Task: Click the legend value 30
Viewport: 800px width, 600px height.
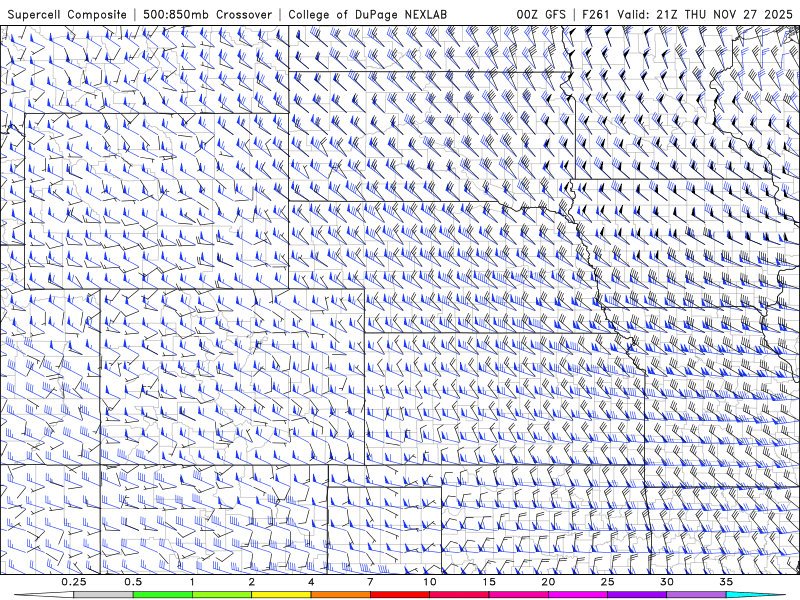Action: (x=667, y=582)
